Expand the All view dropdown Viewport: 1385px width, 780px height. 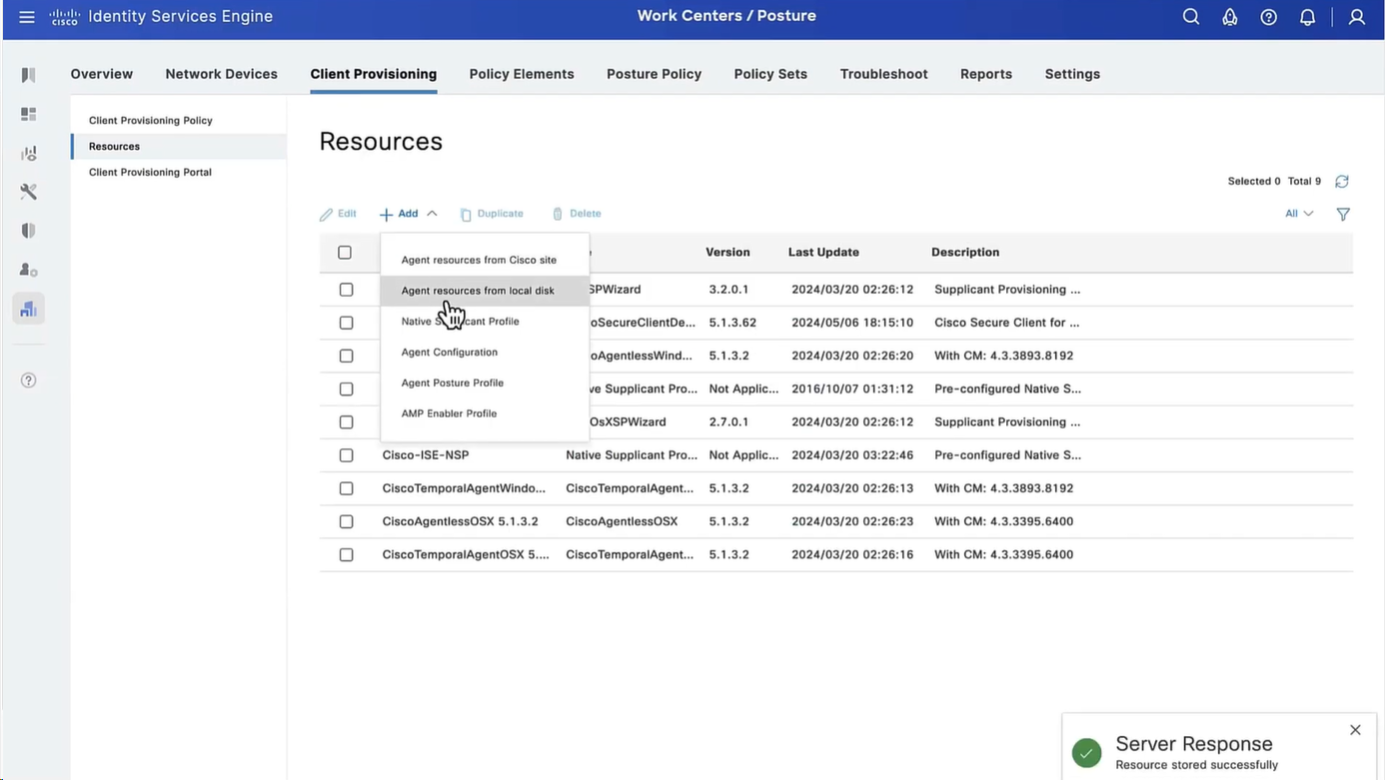point(1298,214)
